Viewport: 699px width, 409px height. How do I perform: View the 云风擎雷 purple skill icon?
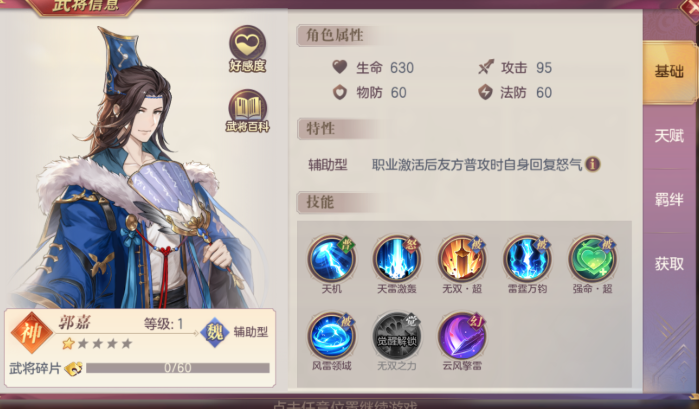point(461,336)
